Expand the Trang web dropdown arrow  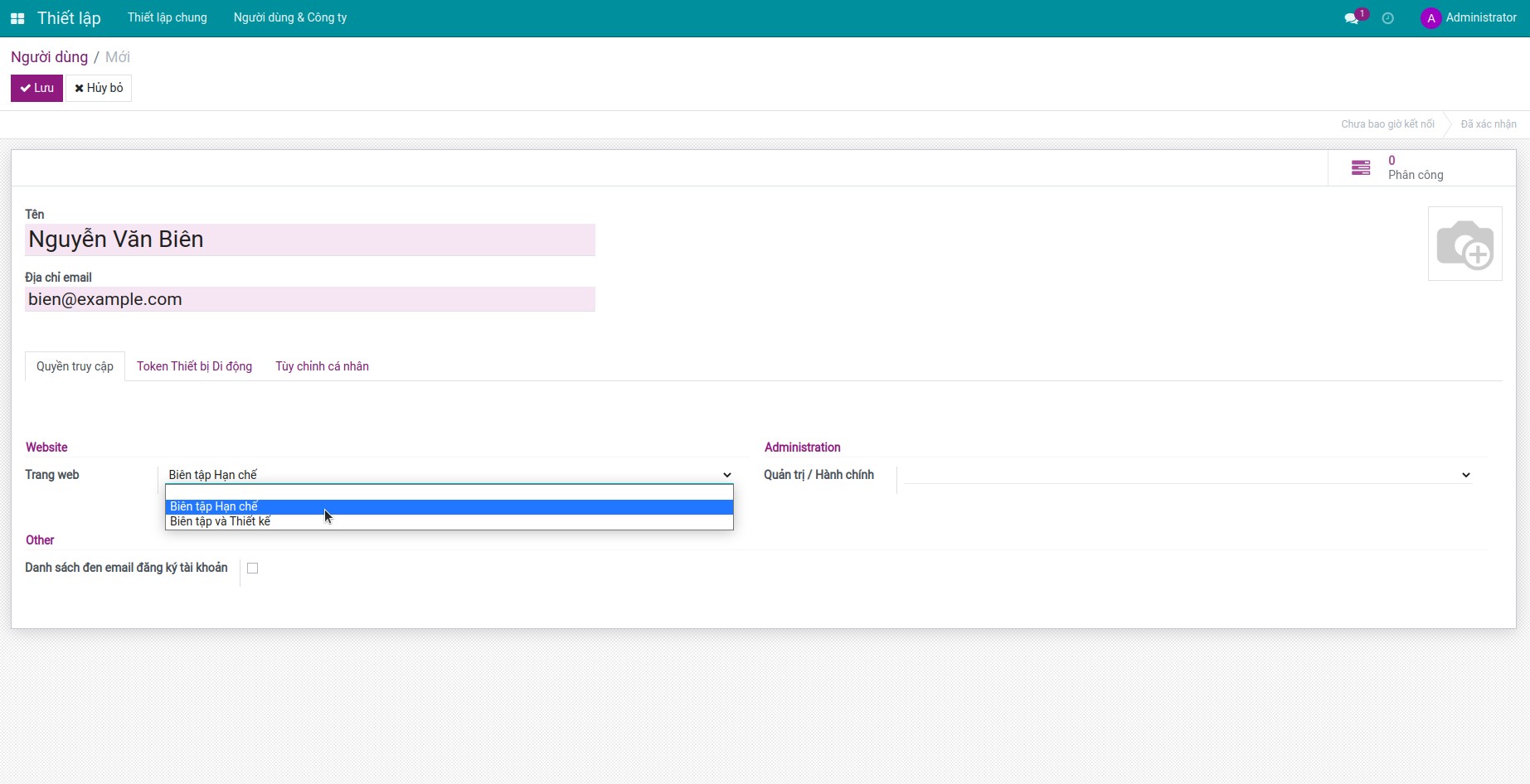pos(726,475)
